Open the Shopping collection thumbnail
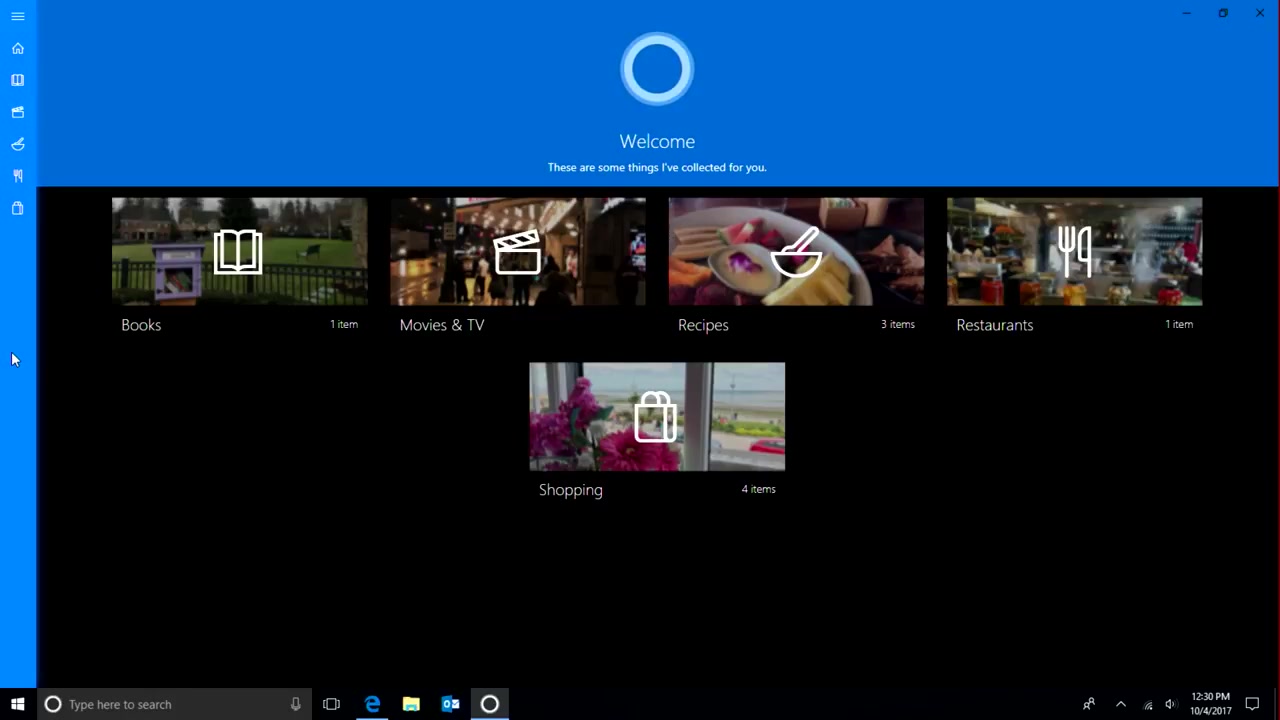The height and width of the screenshot is (720, 1280). click(x=657, y=416)
